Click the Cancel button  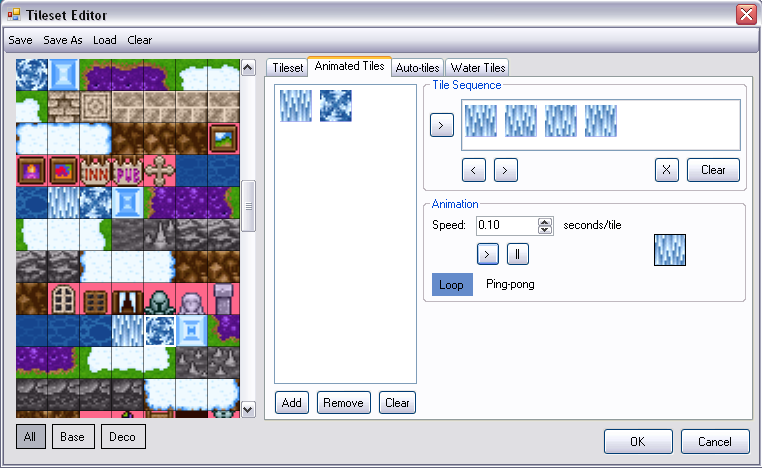pyautogui.click(x=715, y=442)
